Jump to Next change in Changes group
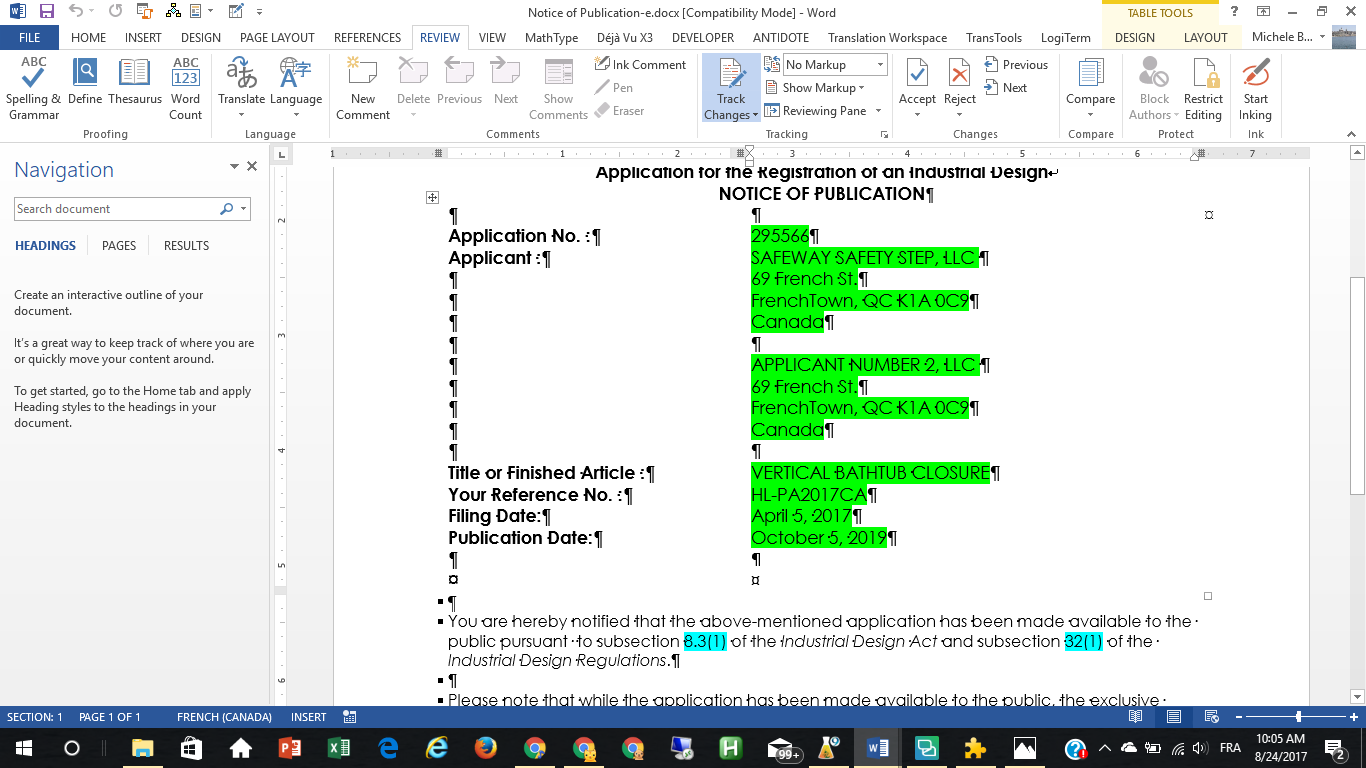The width and height of the screenshot is (1366, 768). [x=1005, y=88]
